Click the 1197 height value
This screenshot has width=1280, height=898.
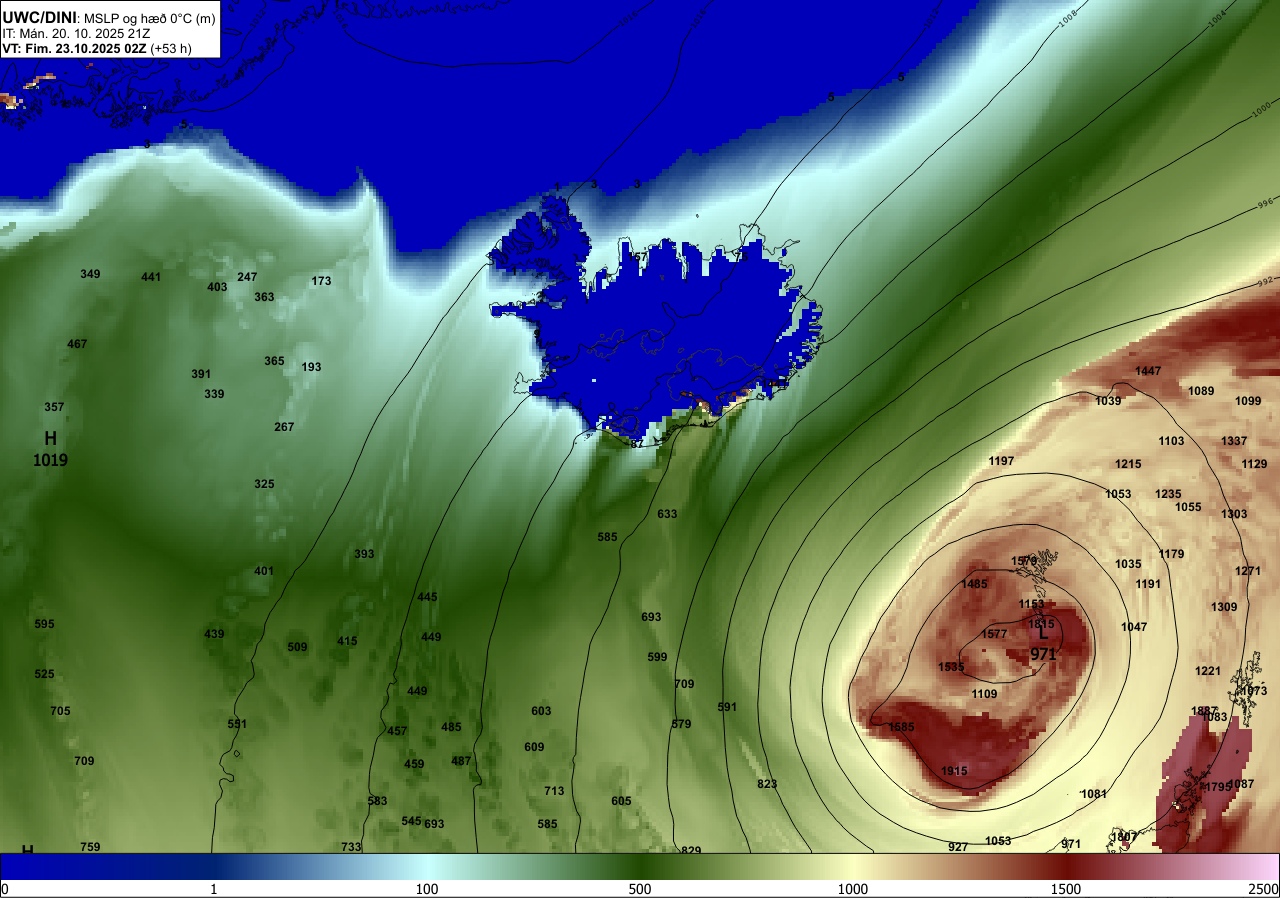[1001, 461]
